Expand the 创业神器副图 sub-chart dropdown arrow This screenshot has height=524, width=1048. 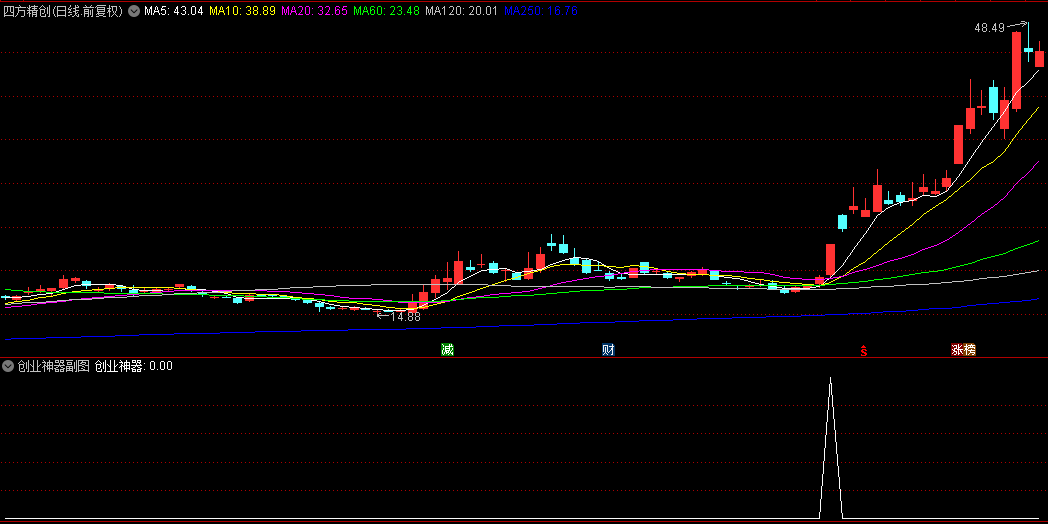pyautogui.click(x=8, y=366)
